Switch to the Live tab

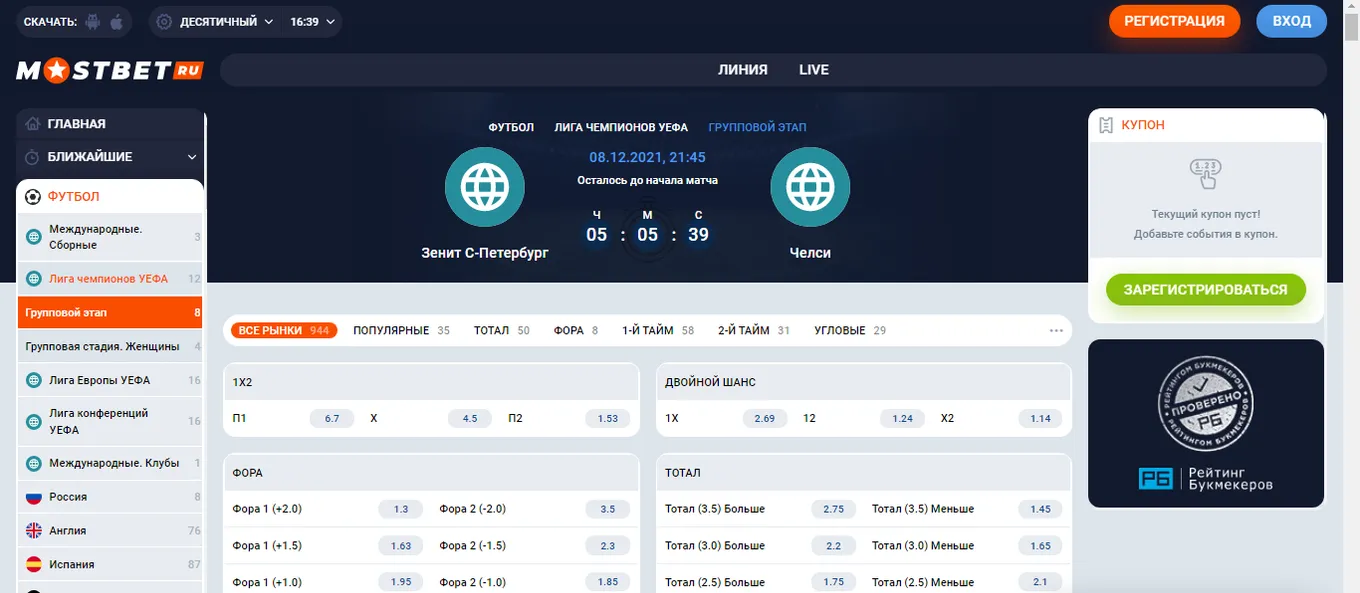(x=814, y=70)
